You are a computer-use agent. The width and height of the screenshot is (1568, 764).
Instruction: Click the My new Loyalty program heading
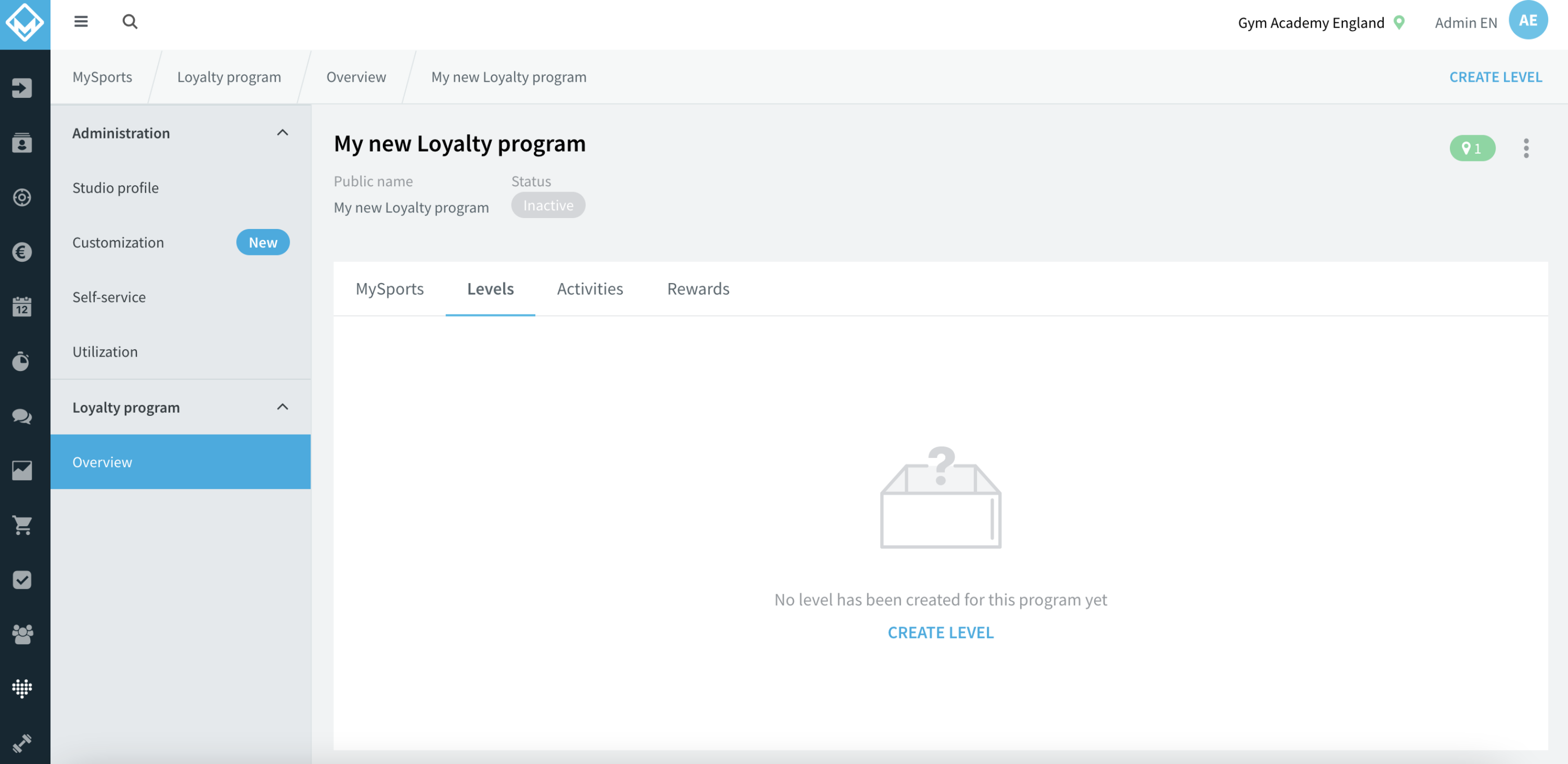459,144
